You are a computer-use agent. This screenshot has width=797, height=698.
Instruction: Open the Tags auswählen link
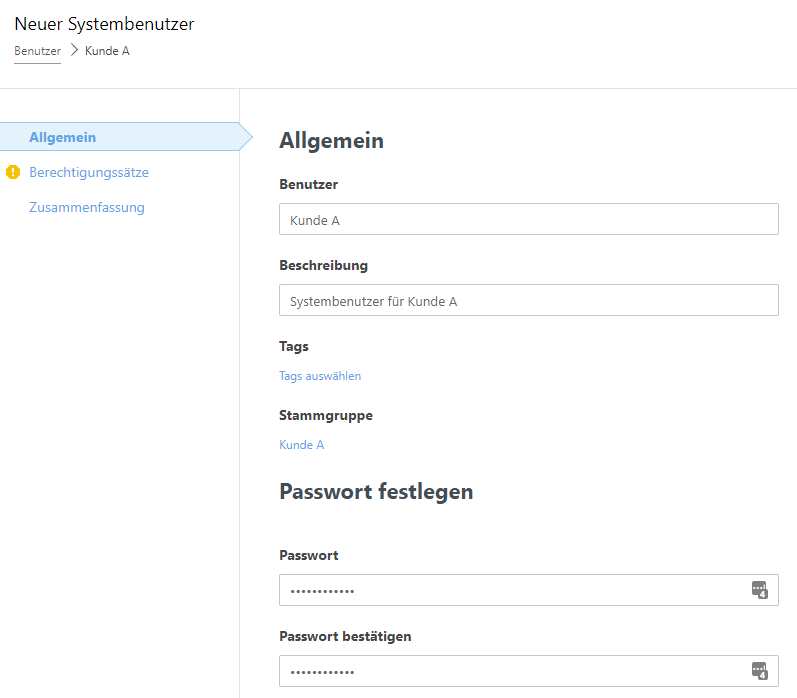coord(320,376)
